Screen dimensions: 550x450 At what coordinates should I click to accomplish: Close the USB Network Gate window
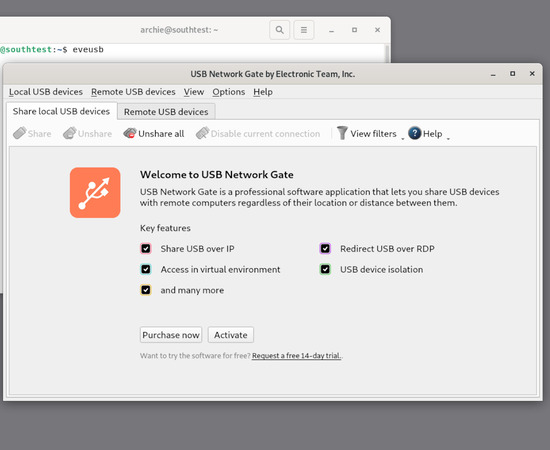[532, 74]
